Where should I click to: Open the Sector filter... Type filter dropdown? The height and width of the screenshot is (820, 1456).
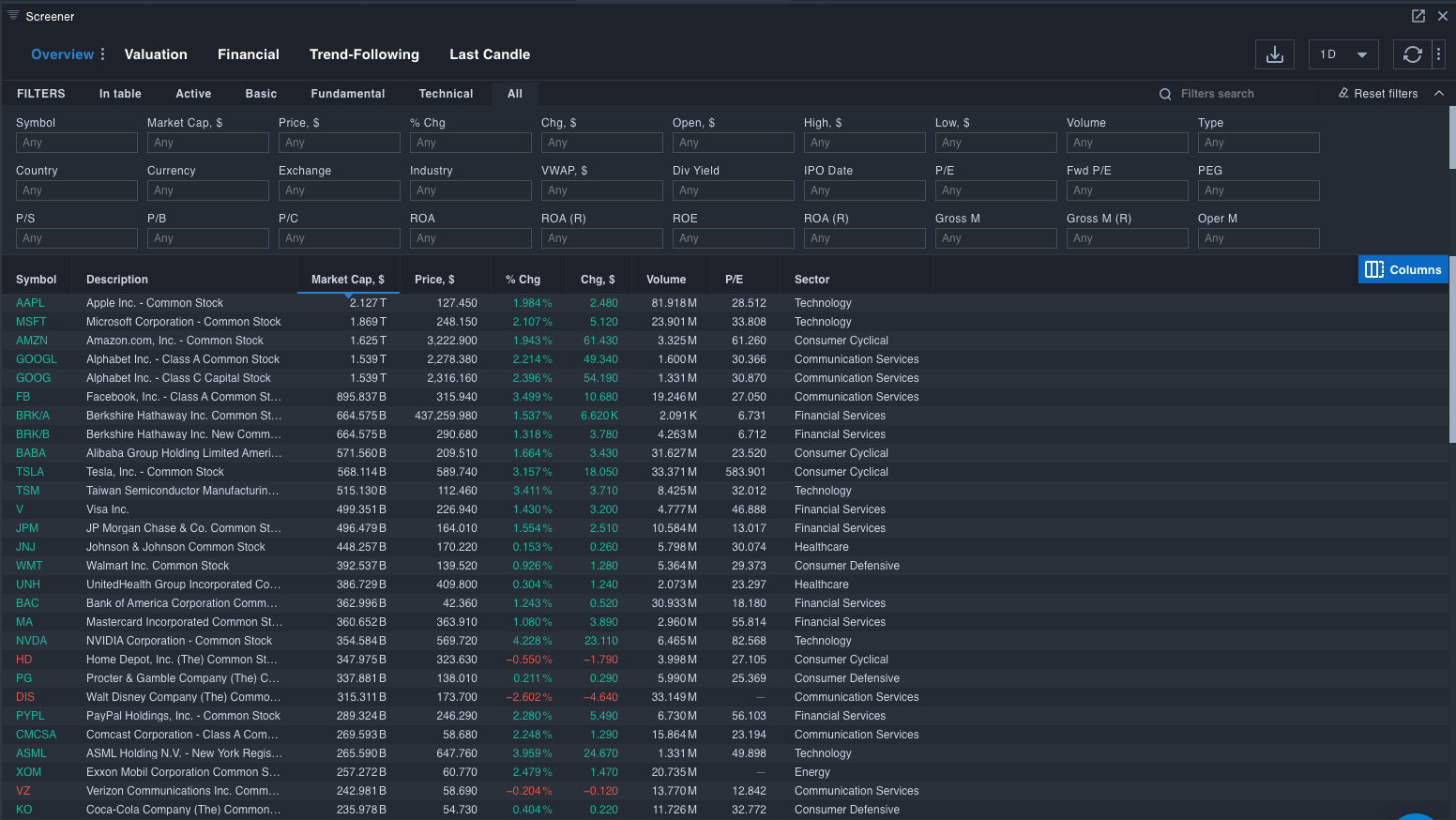point(1258,143)
